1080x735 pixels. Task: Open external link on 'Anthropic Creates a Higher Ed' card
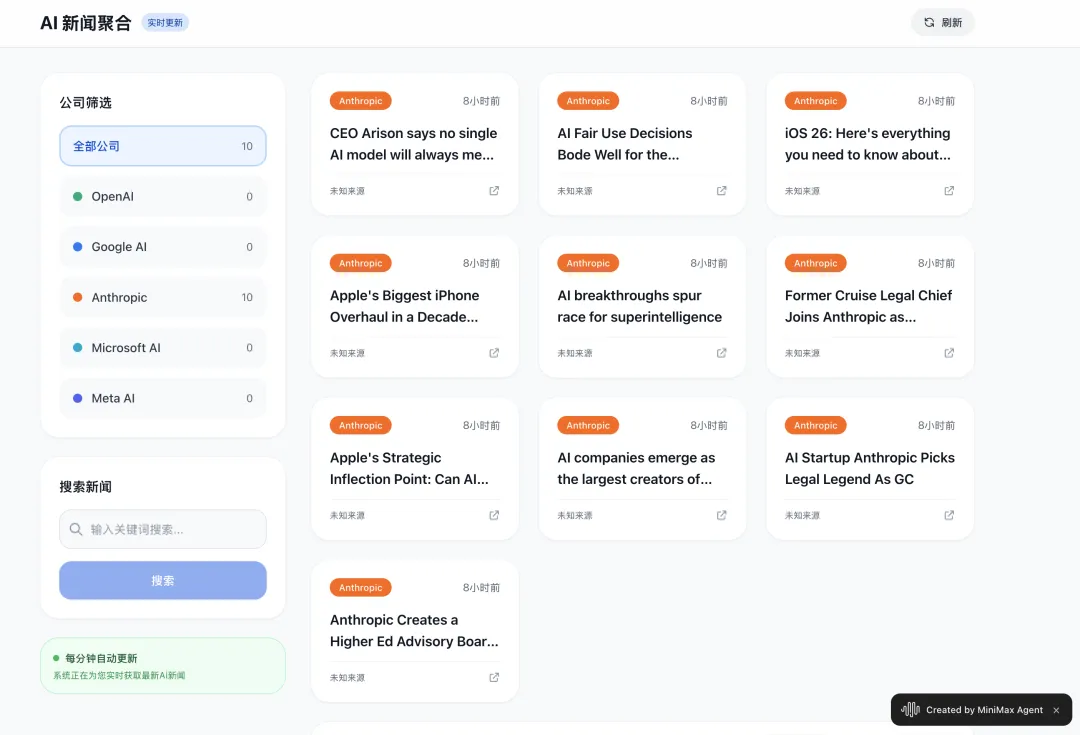494,677
